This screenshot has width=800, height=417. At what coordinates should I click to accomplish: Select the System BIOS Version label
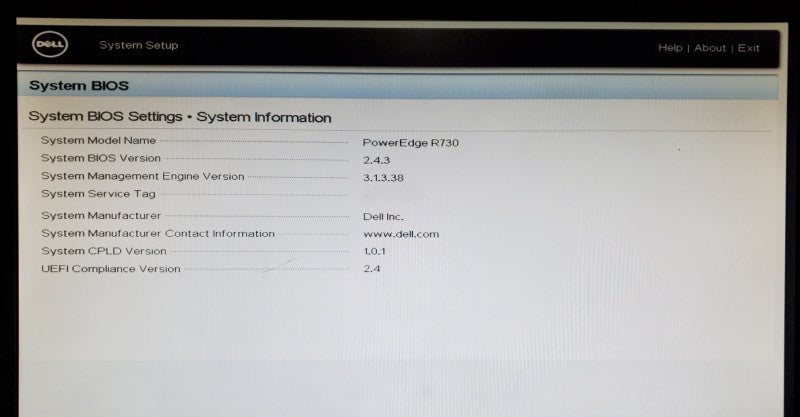(101, 158)
